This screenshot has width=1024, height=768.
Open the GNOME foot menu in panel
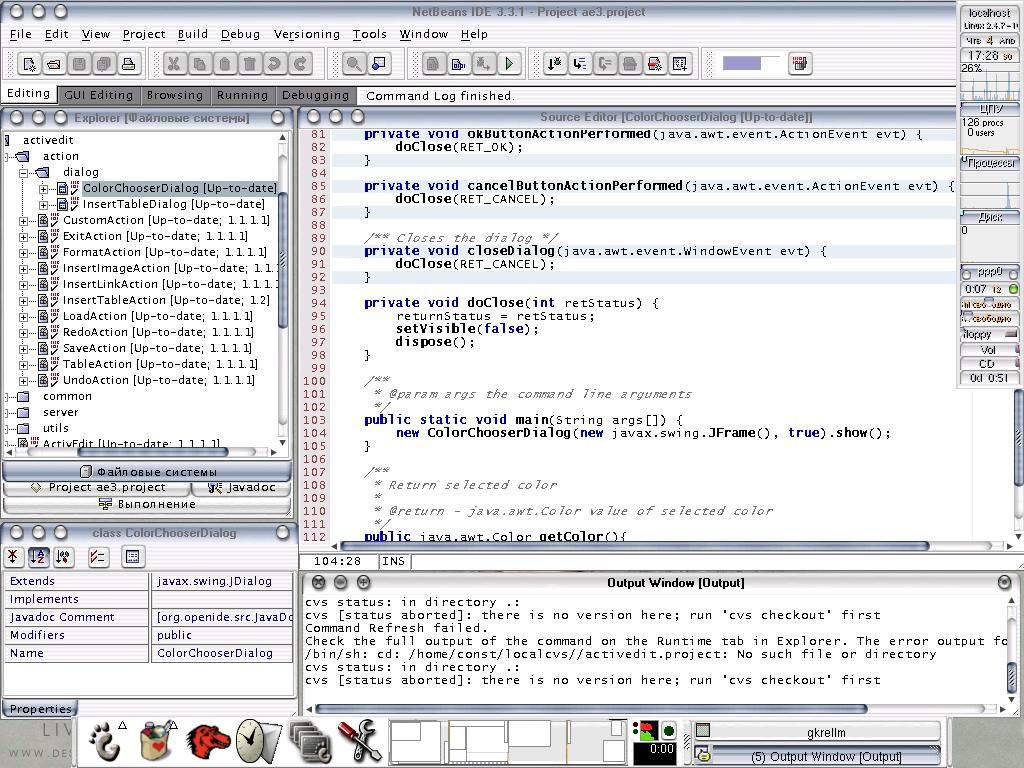click(106, 741)
